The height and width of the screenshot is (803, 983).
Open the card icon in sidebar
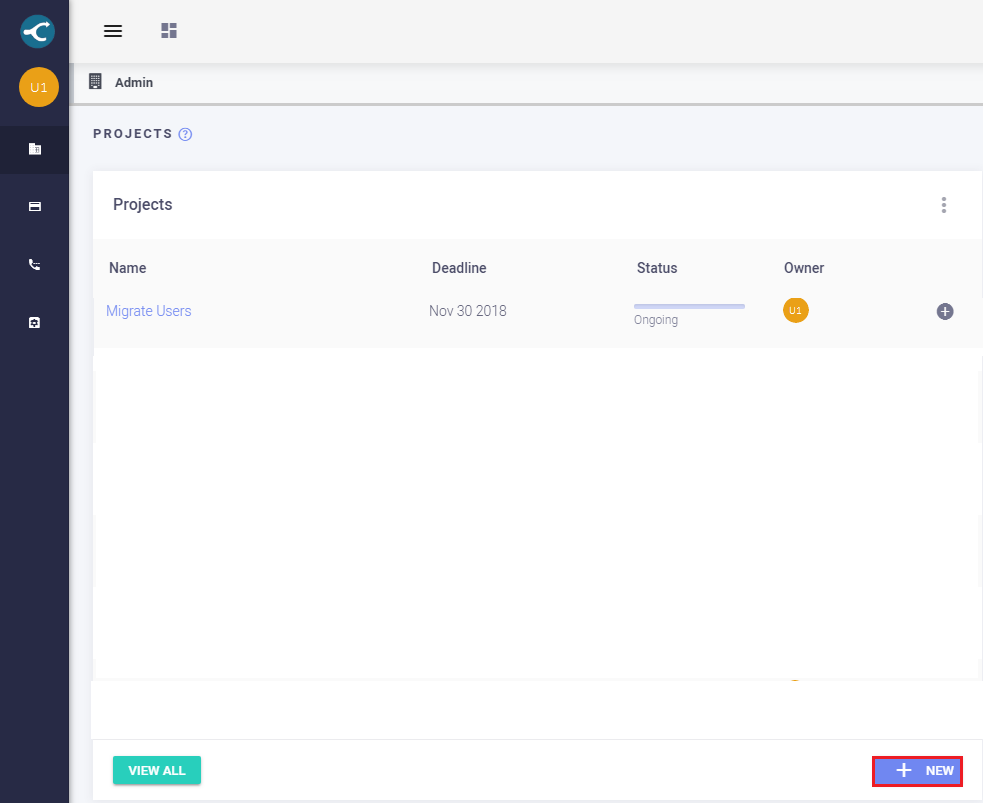34,207
